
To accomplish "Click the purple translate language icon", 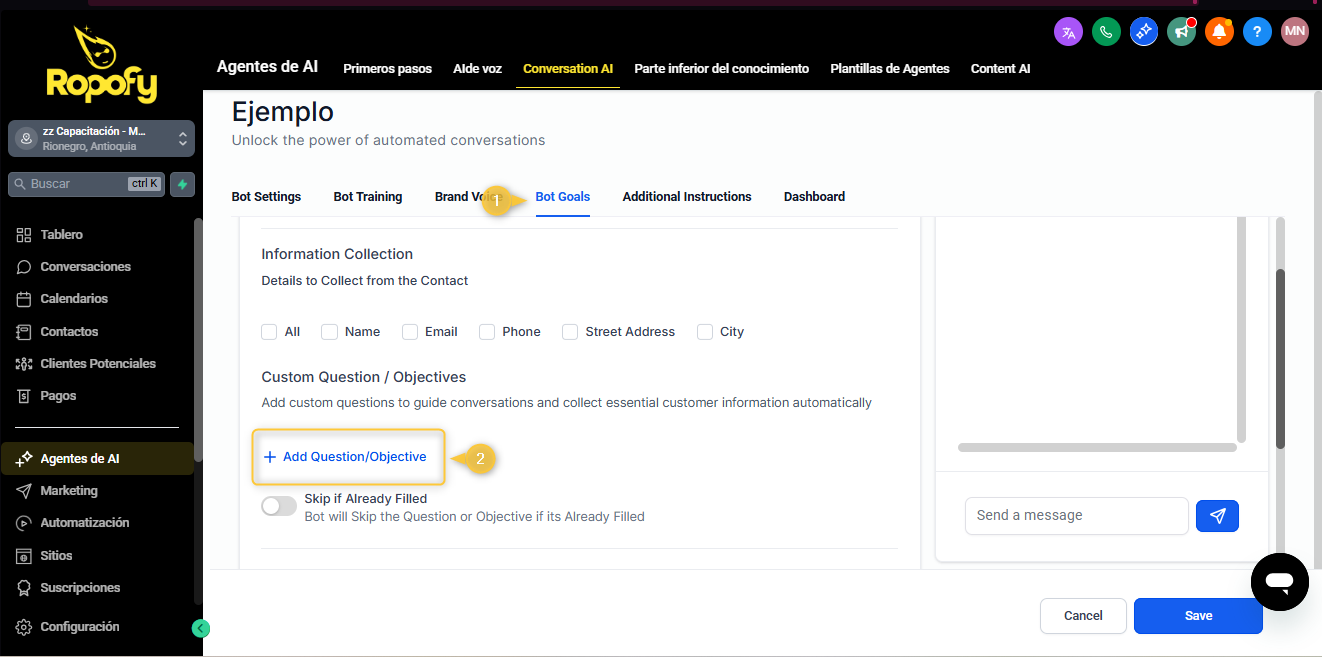I will tap(1068, 32).
